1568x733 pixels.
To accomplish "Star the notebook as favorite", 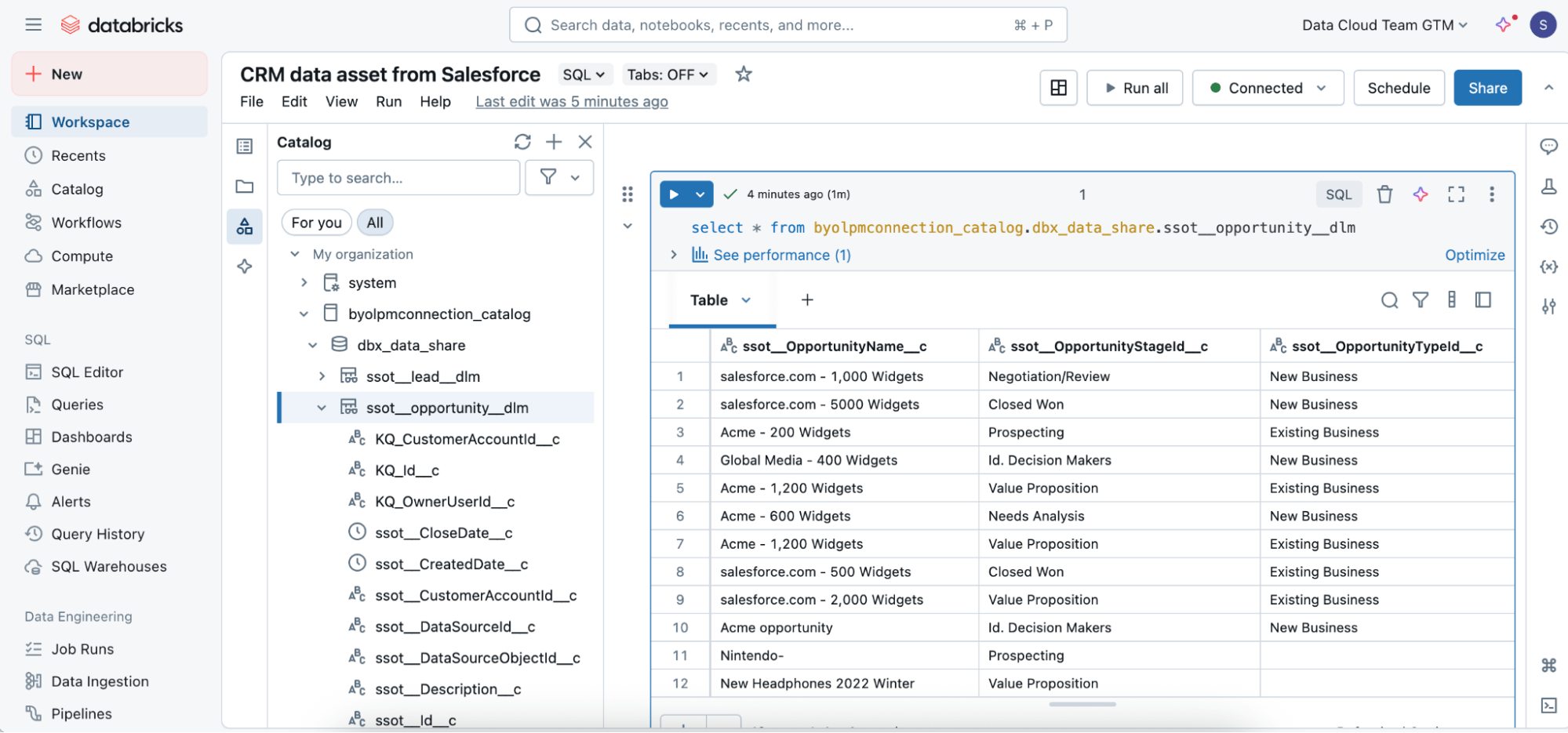I will (743, 74).
